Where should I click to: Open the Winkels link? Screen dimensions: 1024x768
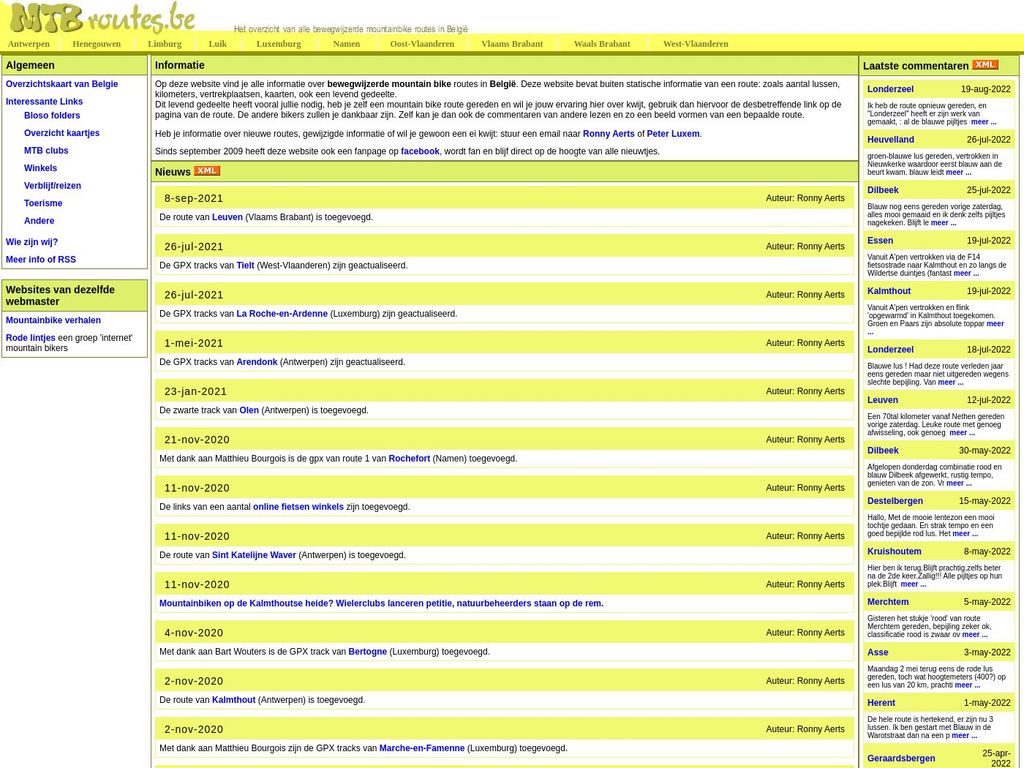[40, 168]
